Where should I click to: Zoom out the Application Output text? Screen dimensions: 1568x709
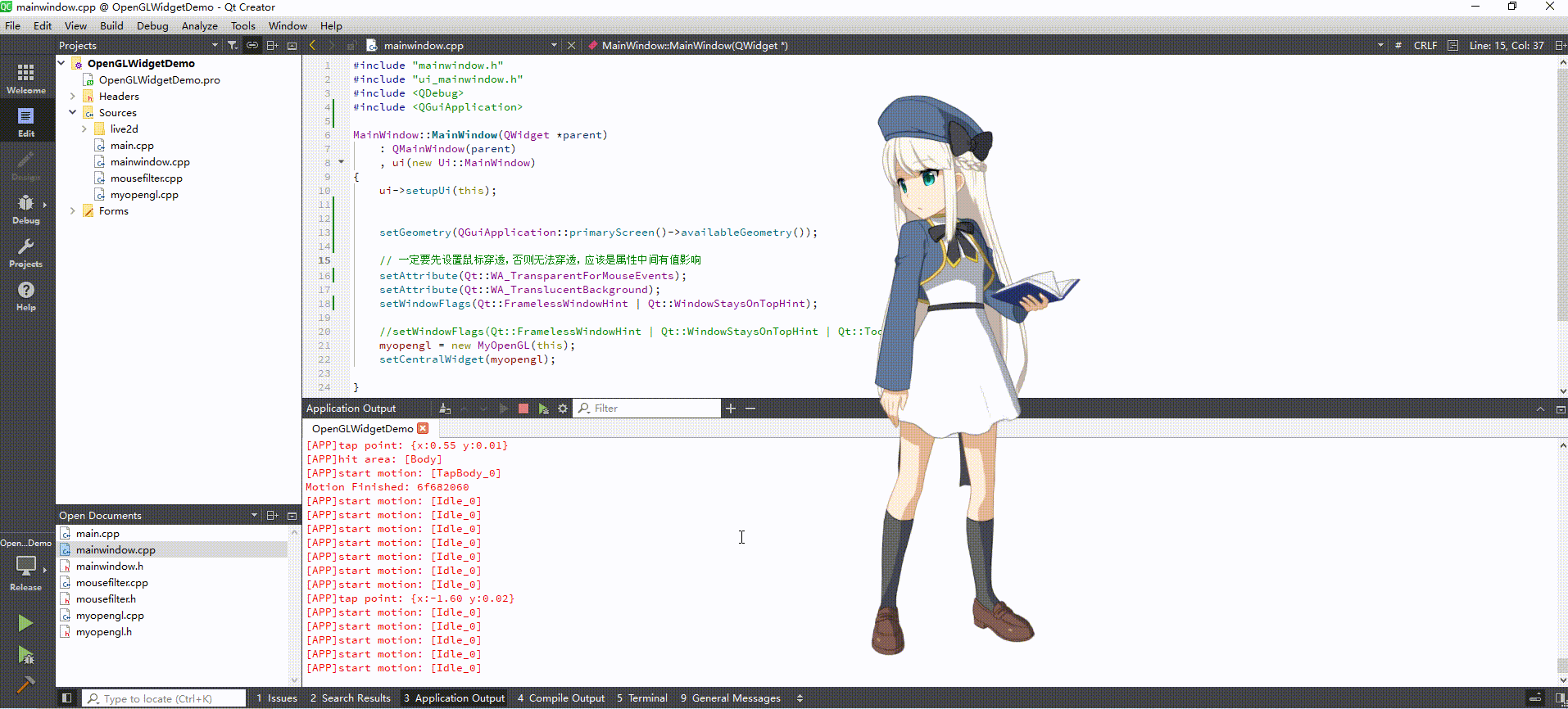pyautogui.click(x=750, y=409)
